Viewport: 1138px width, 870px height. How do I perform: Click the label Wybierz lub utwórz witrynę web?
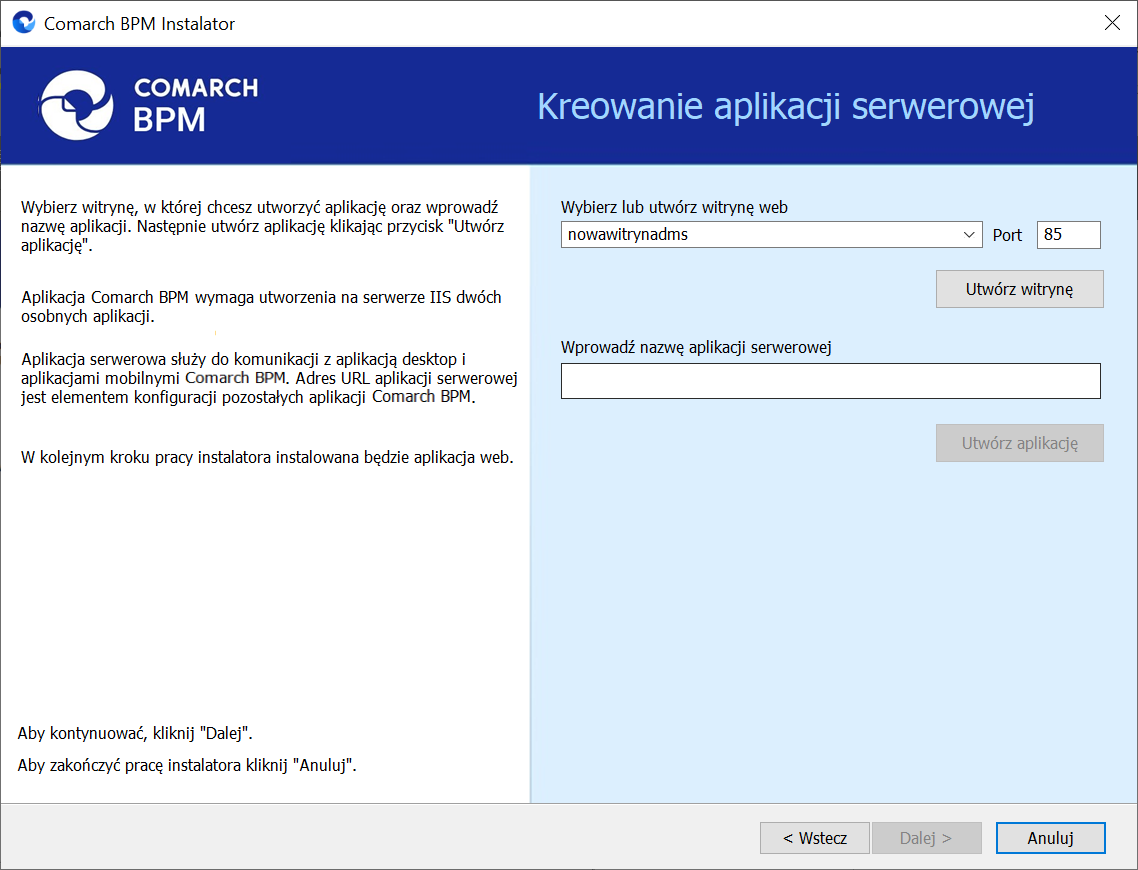(x=674, y=208)
